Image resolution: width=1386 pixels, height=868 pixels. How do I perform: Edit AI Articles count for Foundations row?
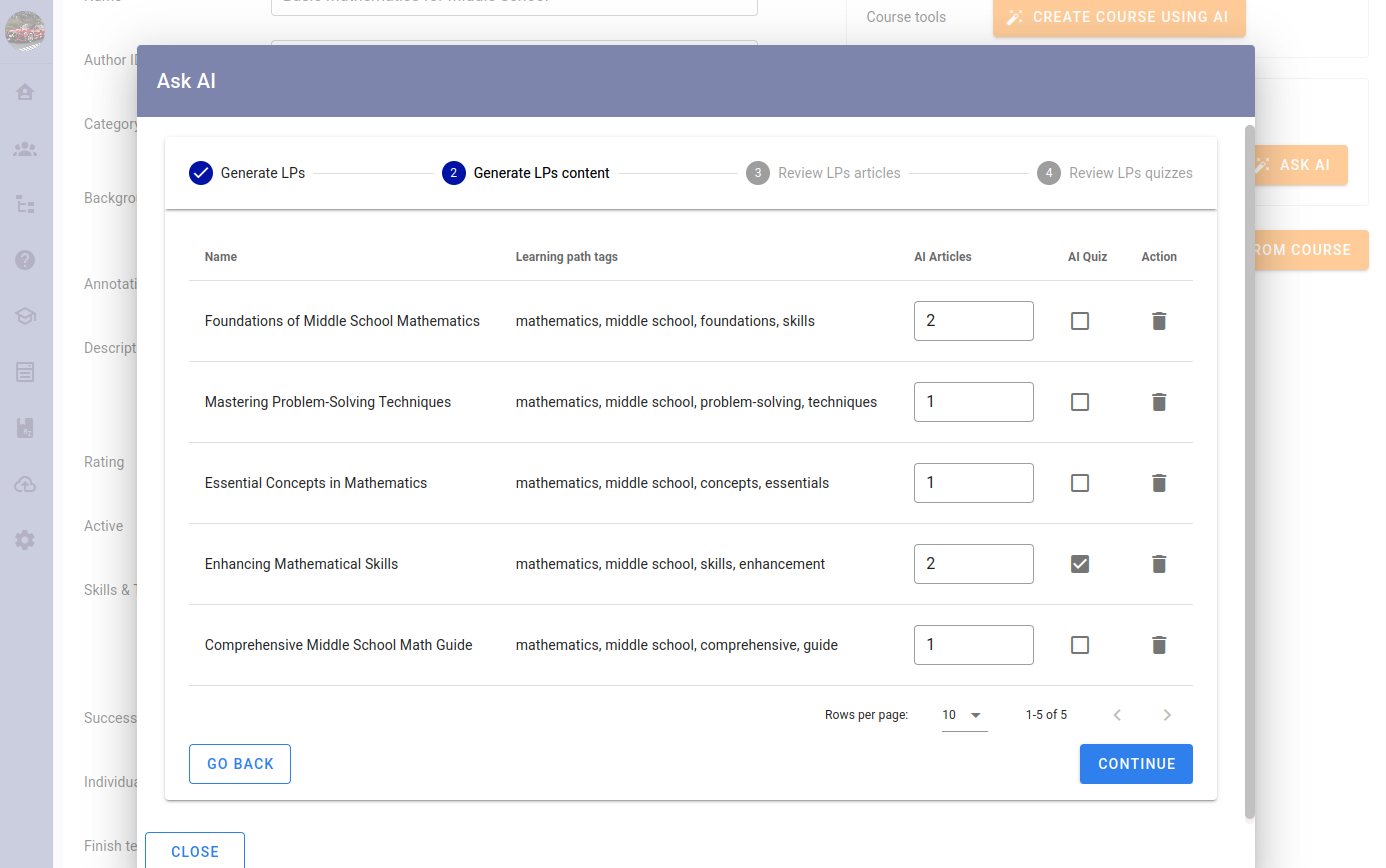click(974, 321)
